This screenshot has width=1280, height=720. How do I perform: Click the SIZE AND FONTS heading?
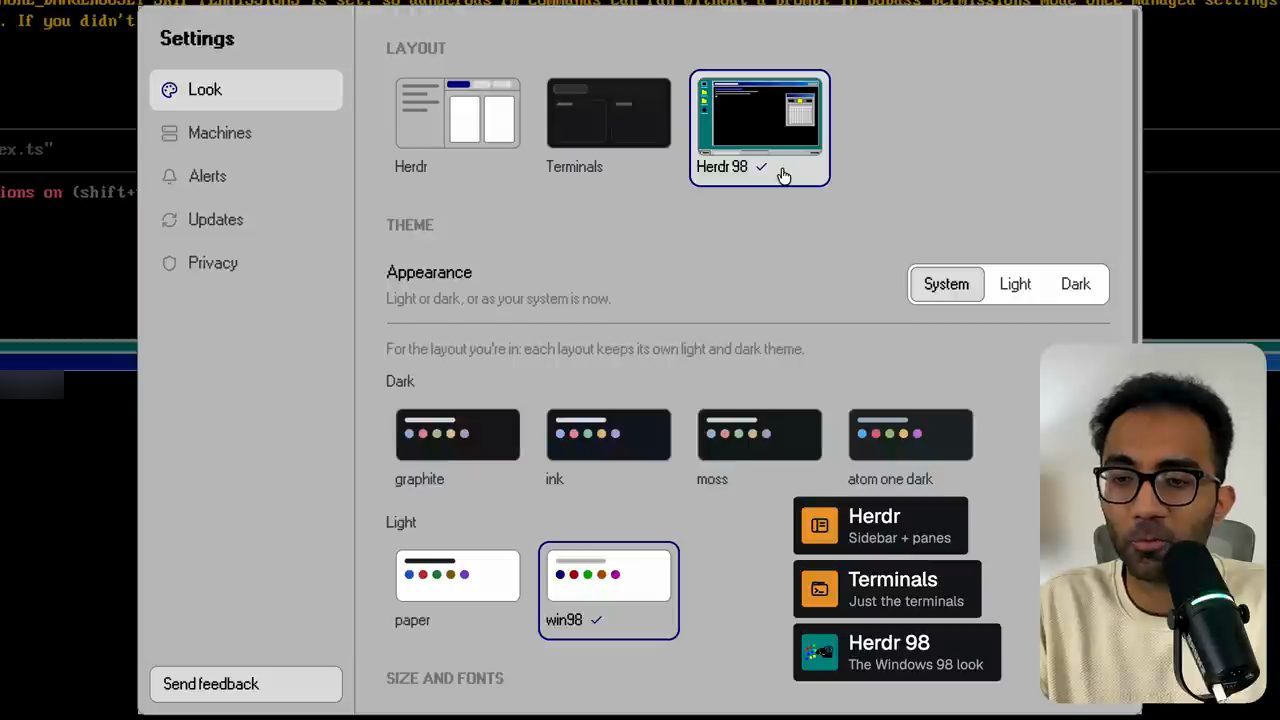click(x=445, y=678)
